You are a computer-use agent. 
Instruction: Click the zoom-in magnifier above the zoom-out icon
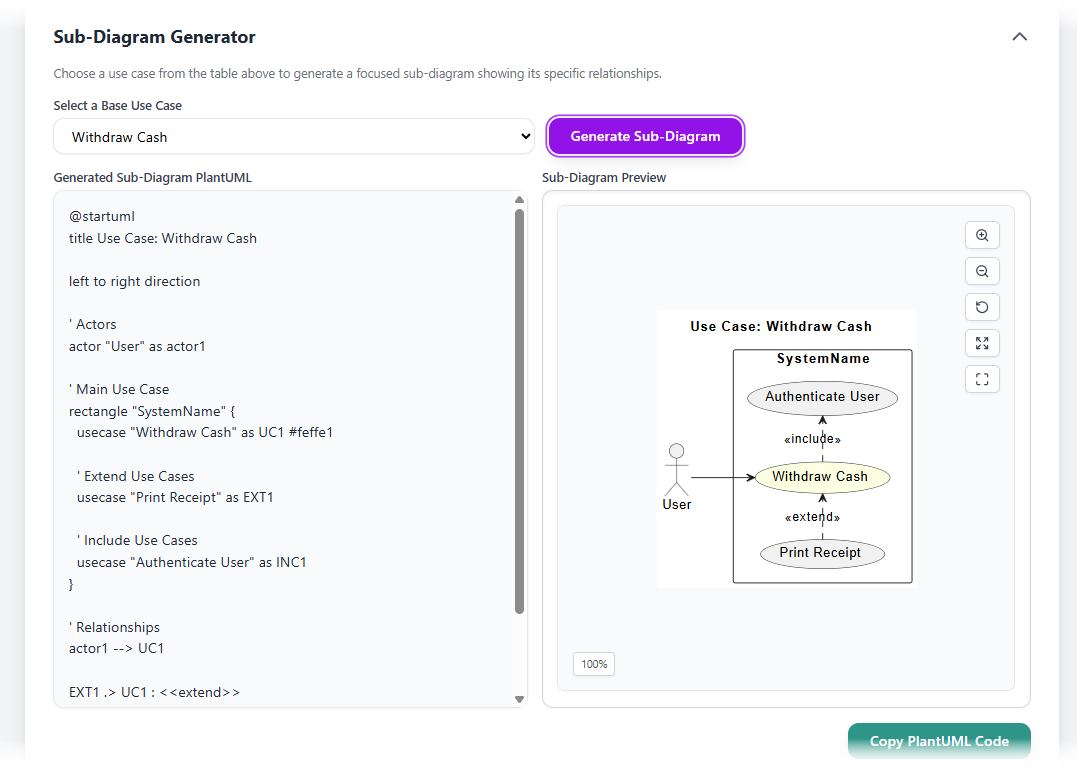[x=982, y=235]
